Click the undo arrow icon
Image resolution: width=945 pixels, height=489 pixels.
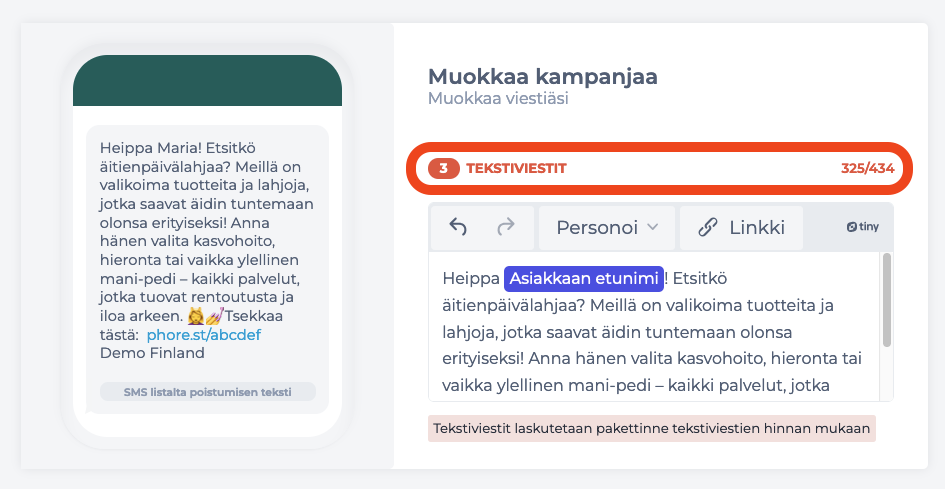click(458, 227)
